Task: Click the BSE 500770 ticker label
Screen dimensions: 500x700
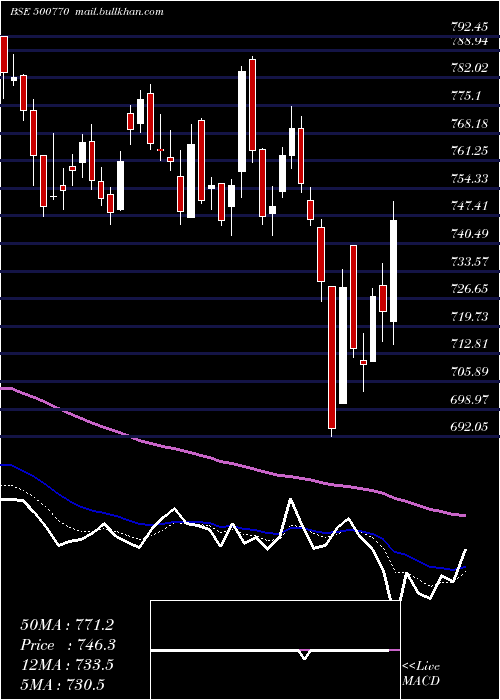Action: point(39,12)
